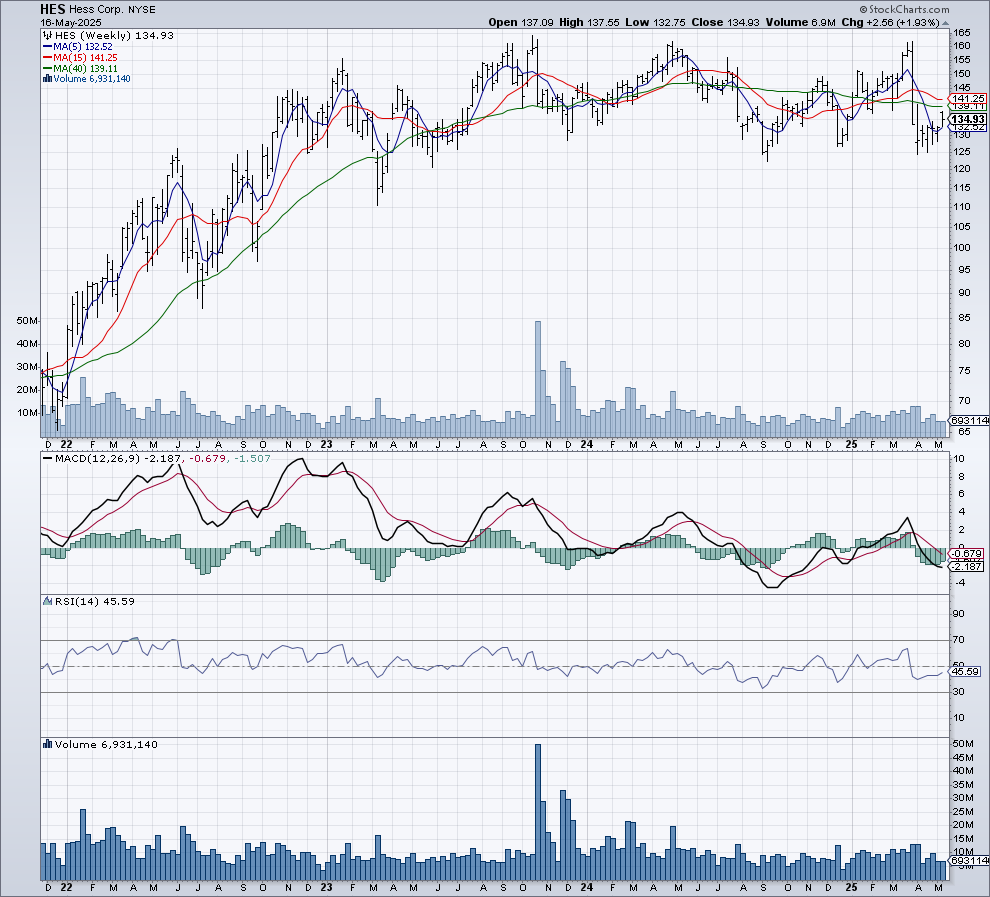The height and width of the screenshot is (897, 990).
Task: Click the 6931140 volume tag beside the price chart
Action: coord(969,420)
